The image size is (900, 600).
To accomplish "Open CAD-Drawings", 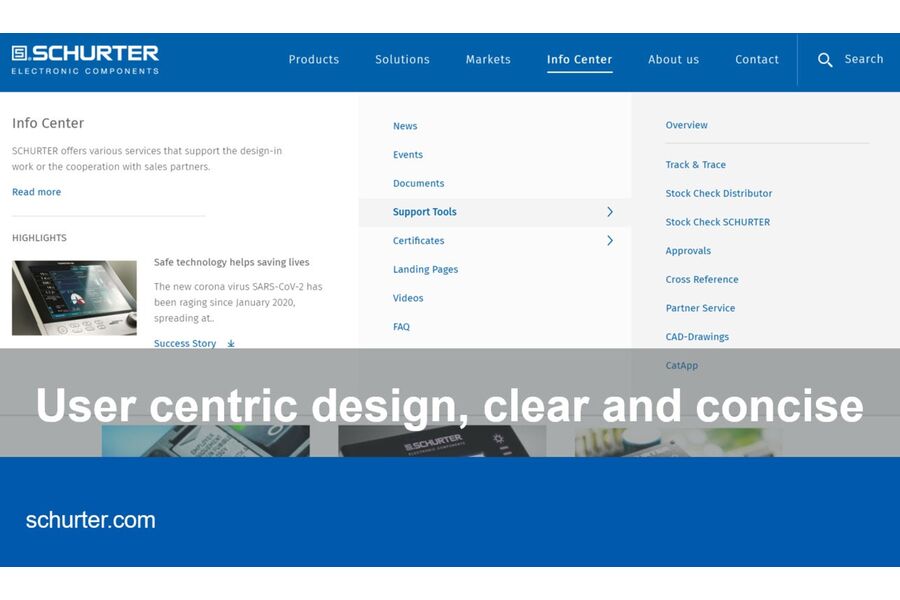I will point(697,337).
